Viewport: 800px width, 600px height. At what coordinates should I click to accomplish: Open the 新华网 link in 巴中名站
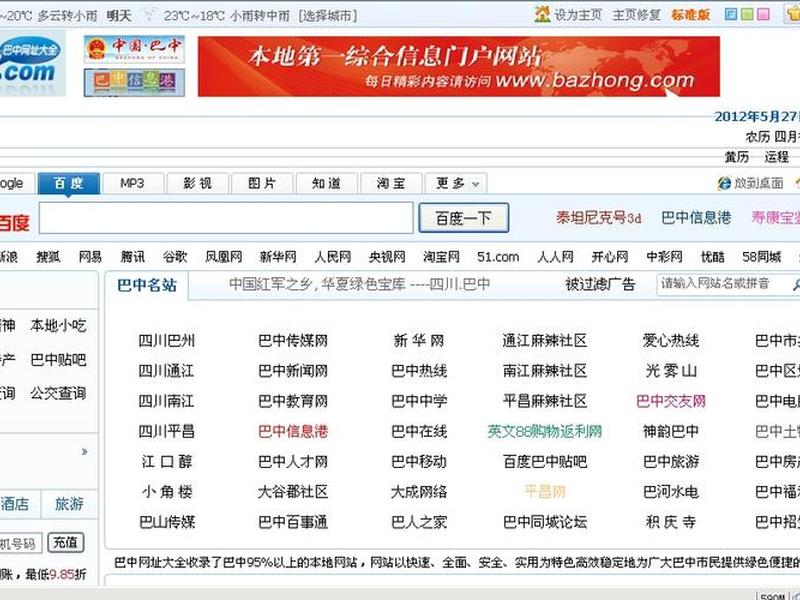(419, 340)
